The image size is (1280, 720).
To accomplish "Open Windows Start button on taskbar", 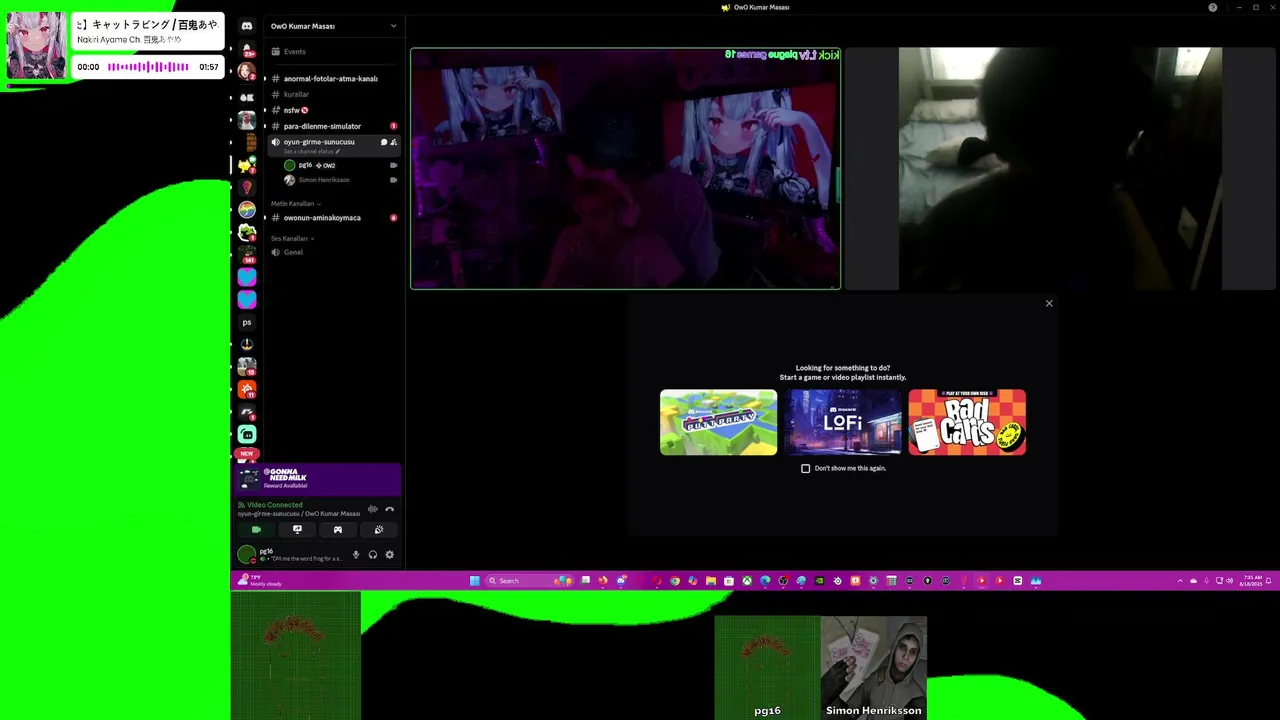I will (x=475, y=581).
